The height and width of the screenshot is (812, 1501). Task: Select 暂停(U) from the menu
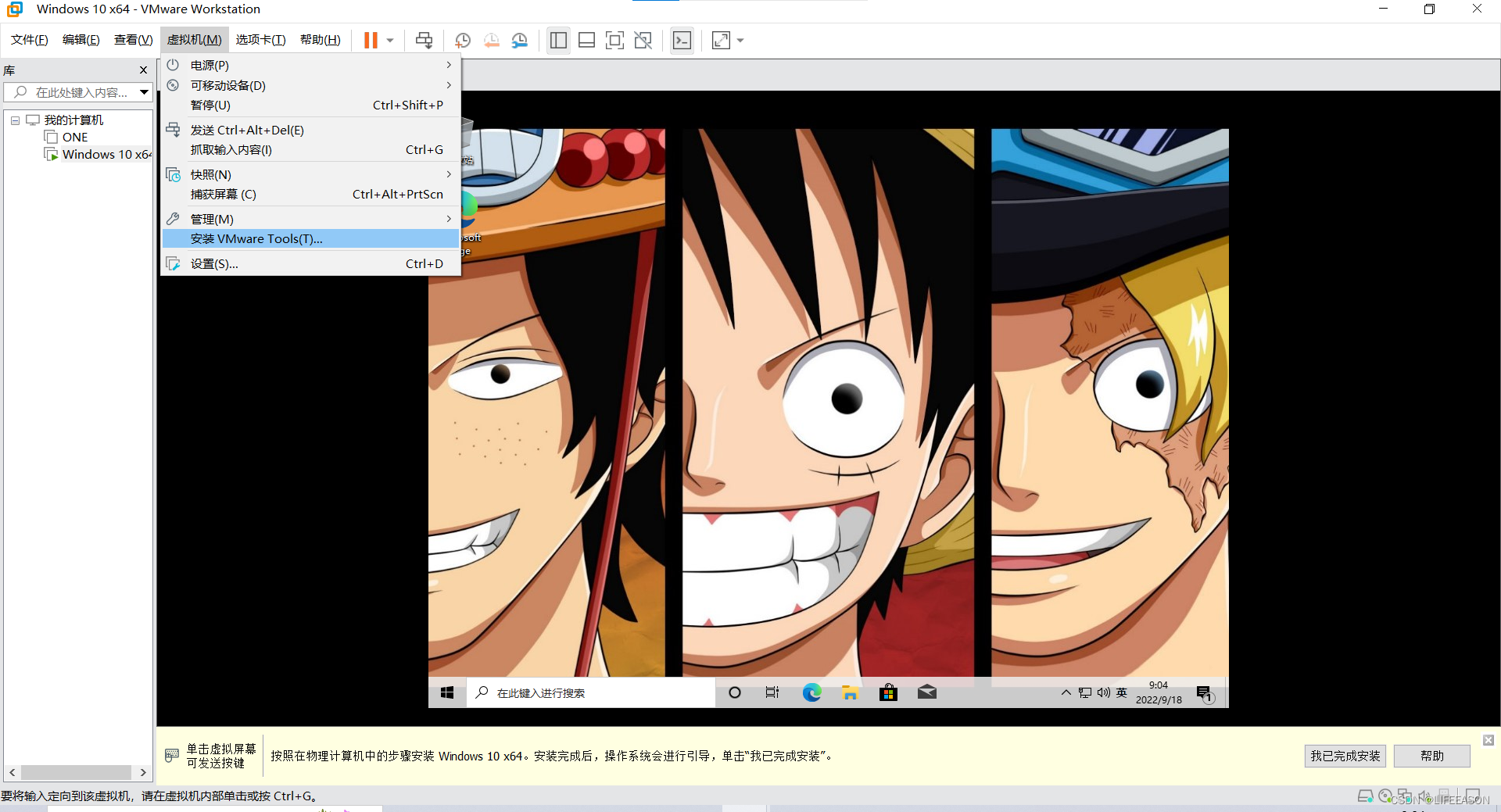tap(310, 105)
